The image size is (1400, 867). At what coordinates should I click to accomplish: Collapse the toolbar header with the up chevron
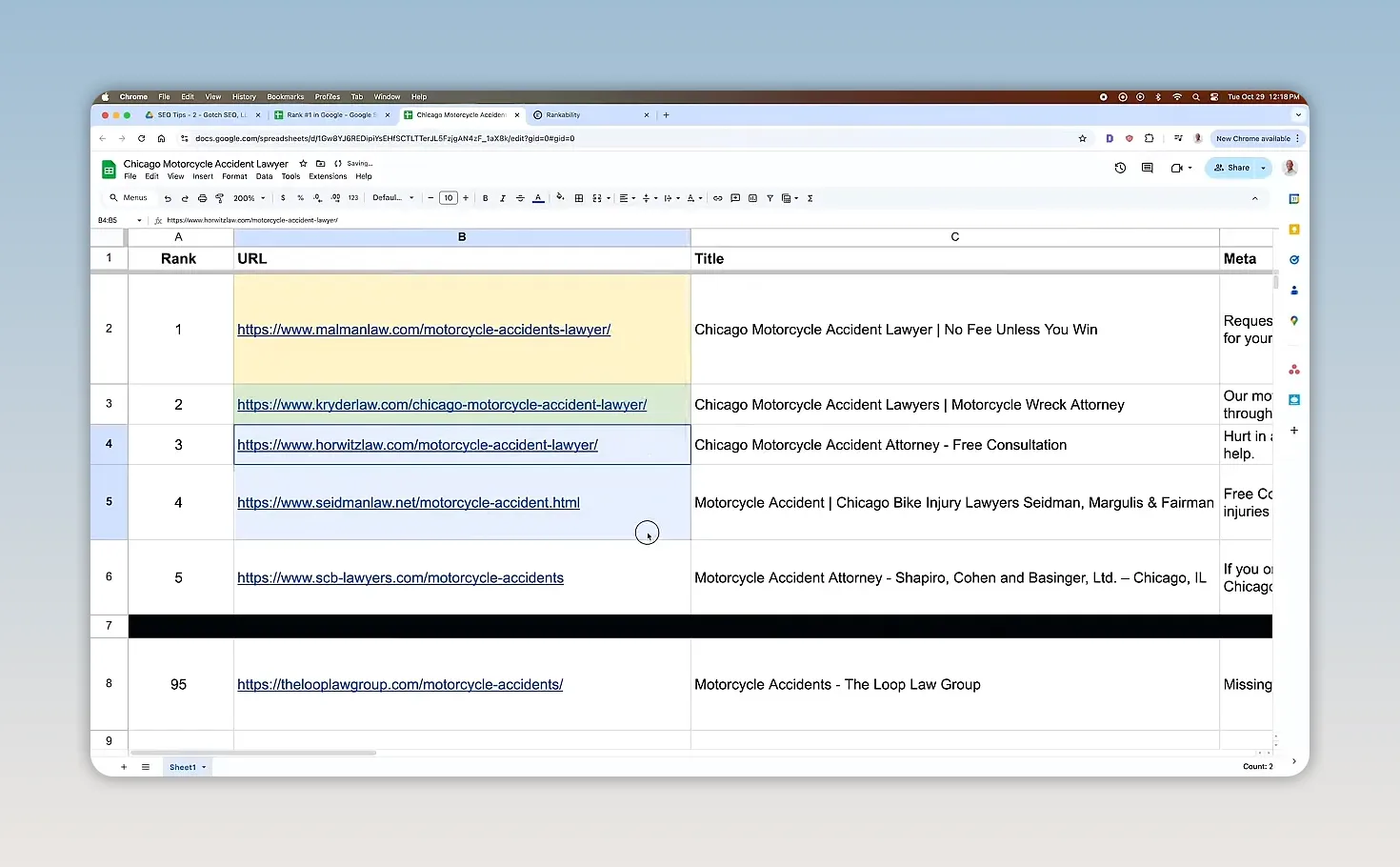coord(1255,198)
